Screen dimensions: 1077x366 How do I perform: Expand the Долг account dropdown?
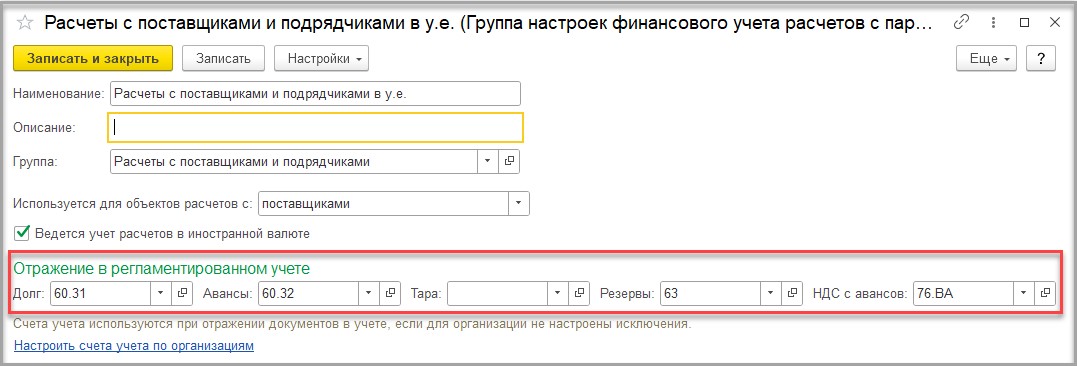point(161,294)
